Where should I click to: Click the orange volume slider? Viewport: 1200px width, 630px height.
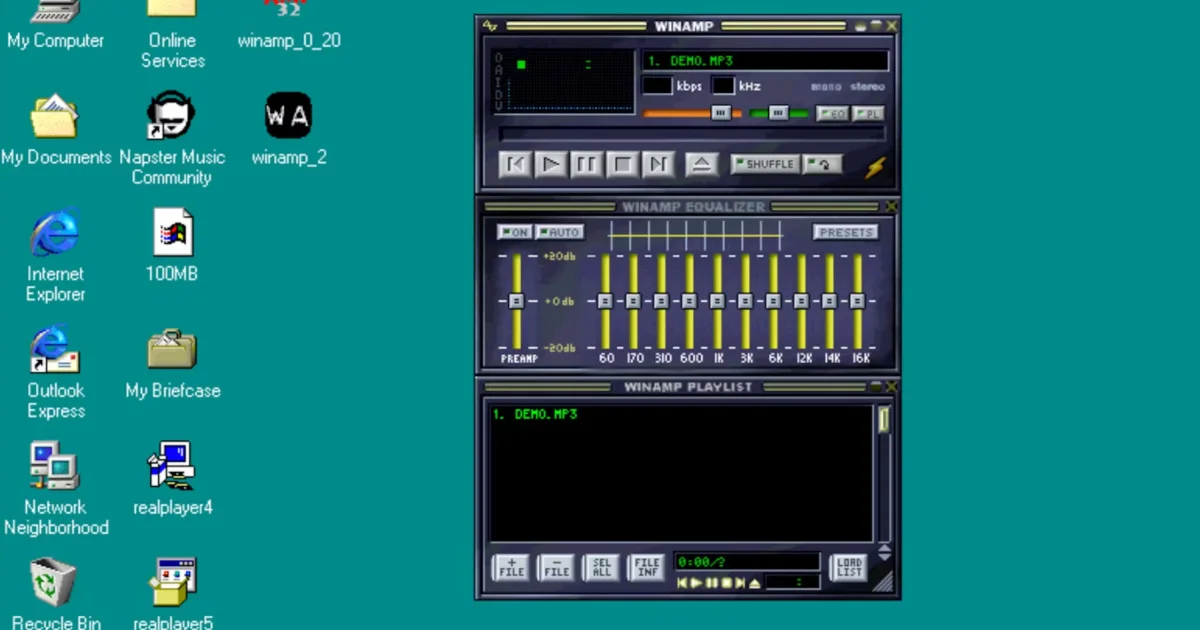tap(692, 113)
